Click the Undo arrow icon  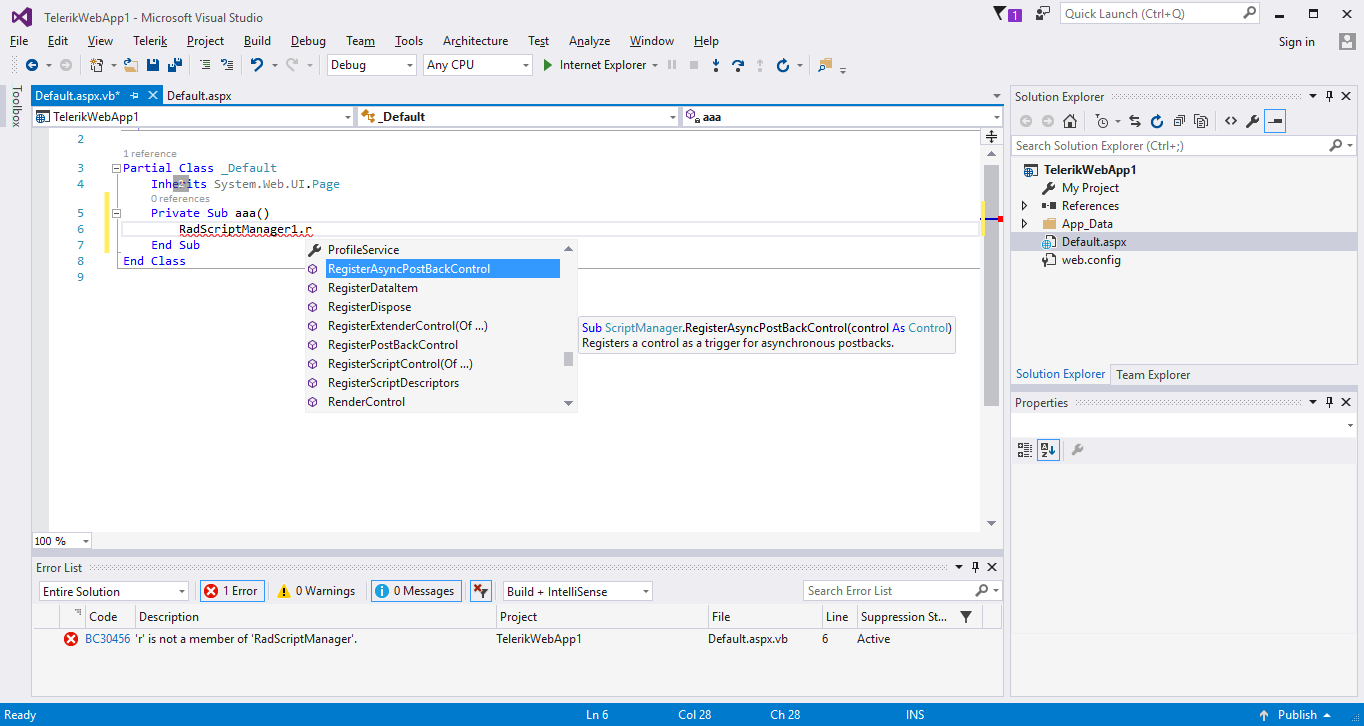[x=257, y=65]
